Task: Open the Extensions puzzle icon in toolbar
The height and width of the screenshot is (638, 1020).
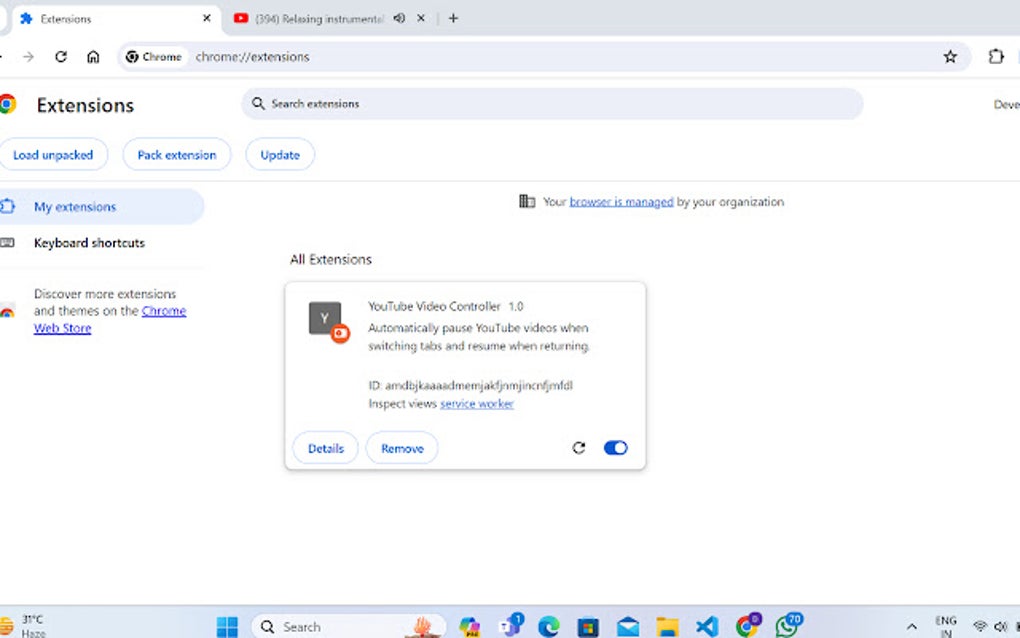Action: coord(995,57)
